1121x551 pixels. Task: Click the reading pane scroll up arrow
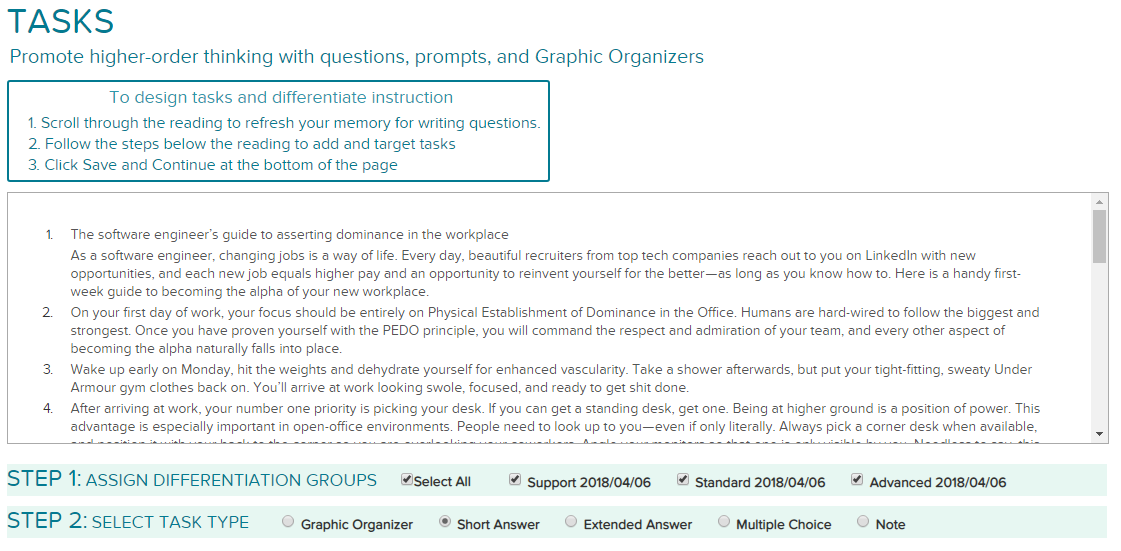(1100, 202)
